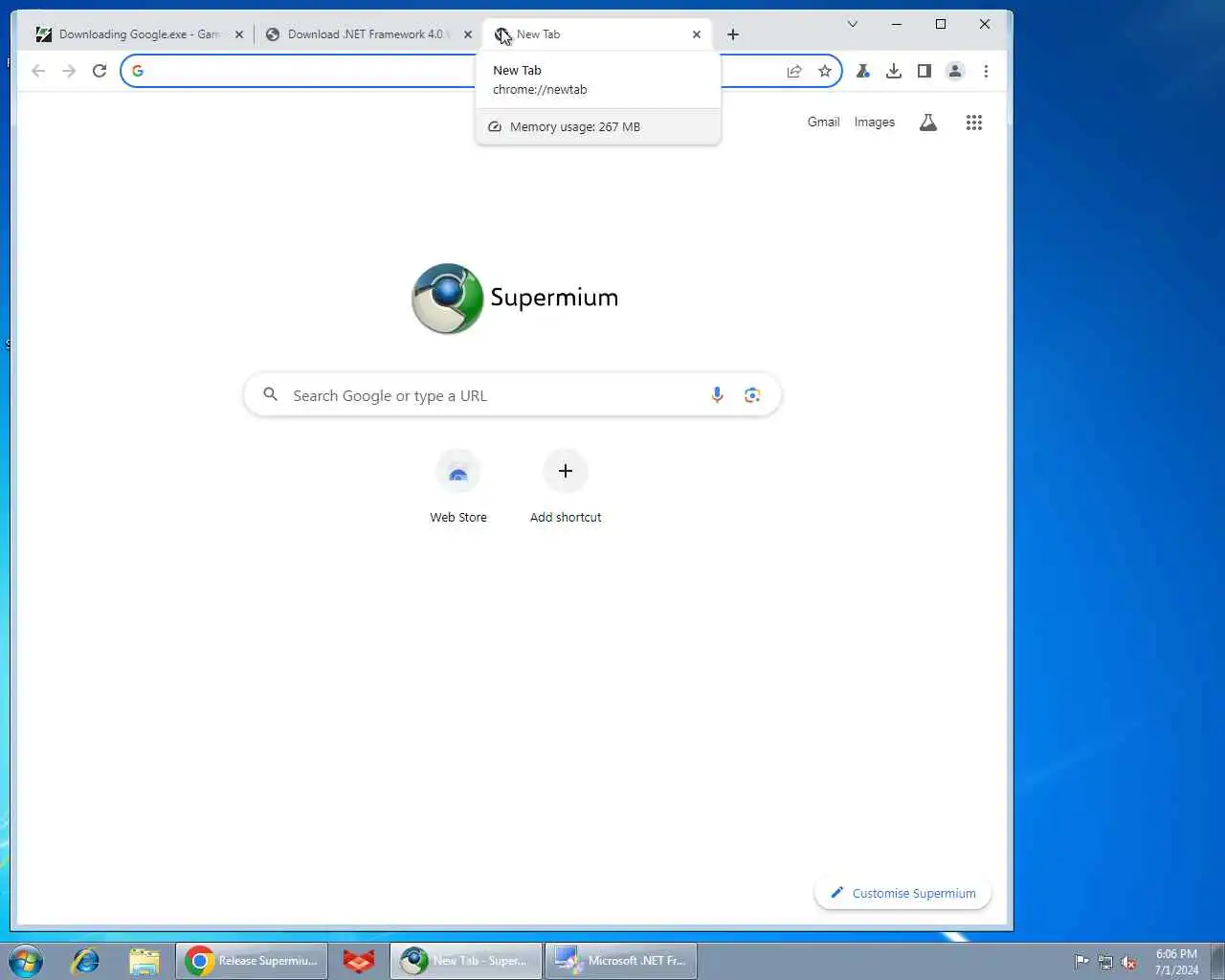Switch to New Tab - Supermium taskbar button
This screenshot has width=1225, height=980.
click(466, 961)
